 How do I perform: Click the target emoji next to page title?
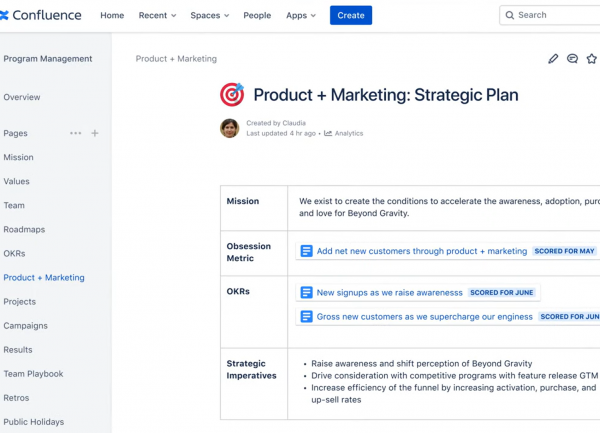pyautogui.click(x=232, y=94)
